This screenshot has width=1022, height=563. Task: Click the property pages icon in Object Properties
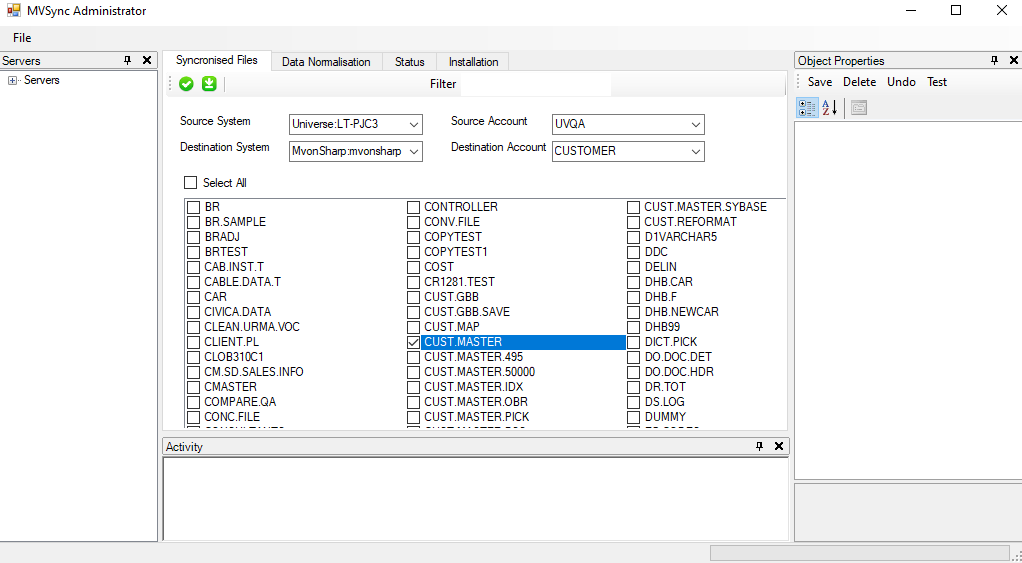[859, 108]
